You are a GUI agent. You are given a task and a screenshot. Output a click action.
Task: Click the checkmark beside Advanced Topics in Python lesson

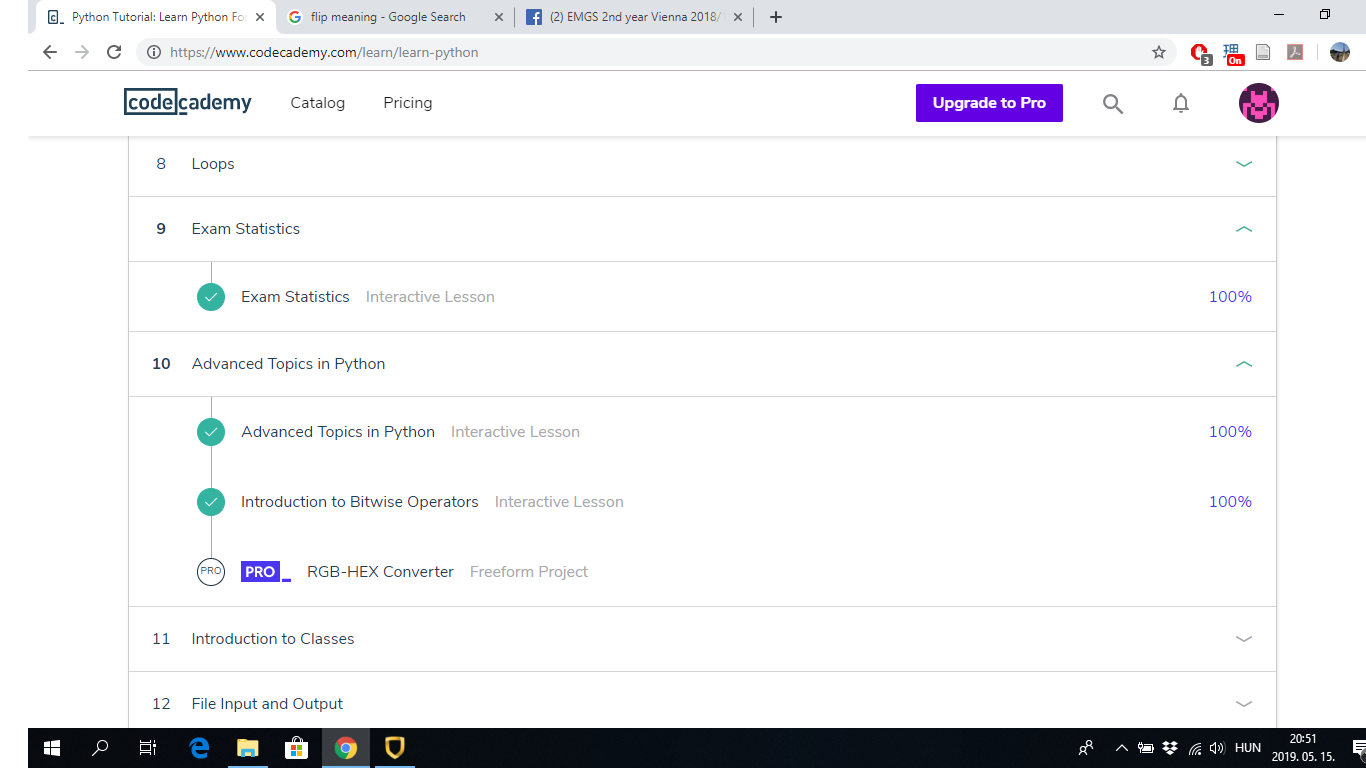pyautogui.click(x=211, y=432)
